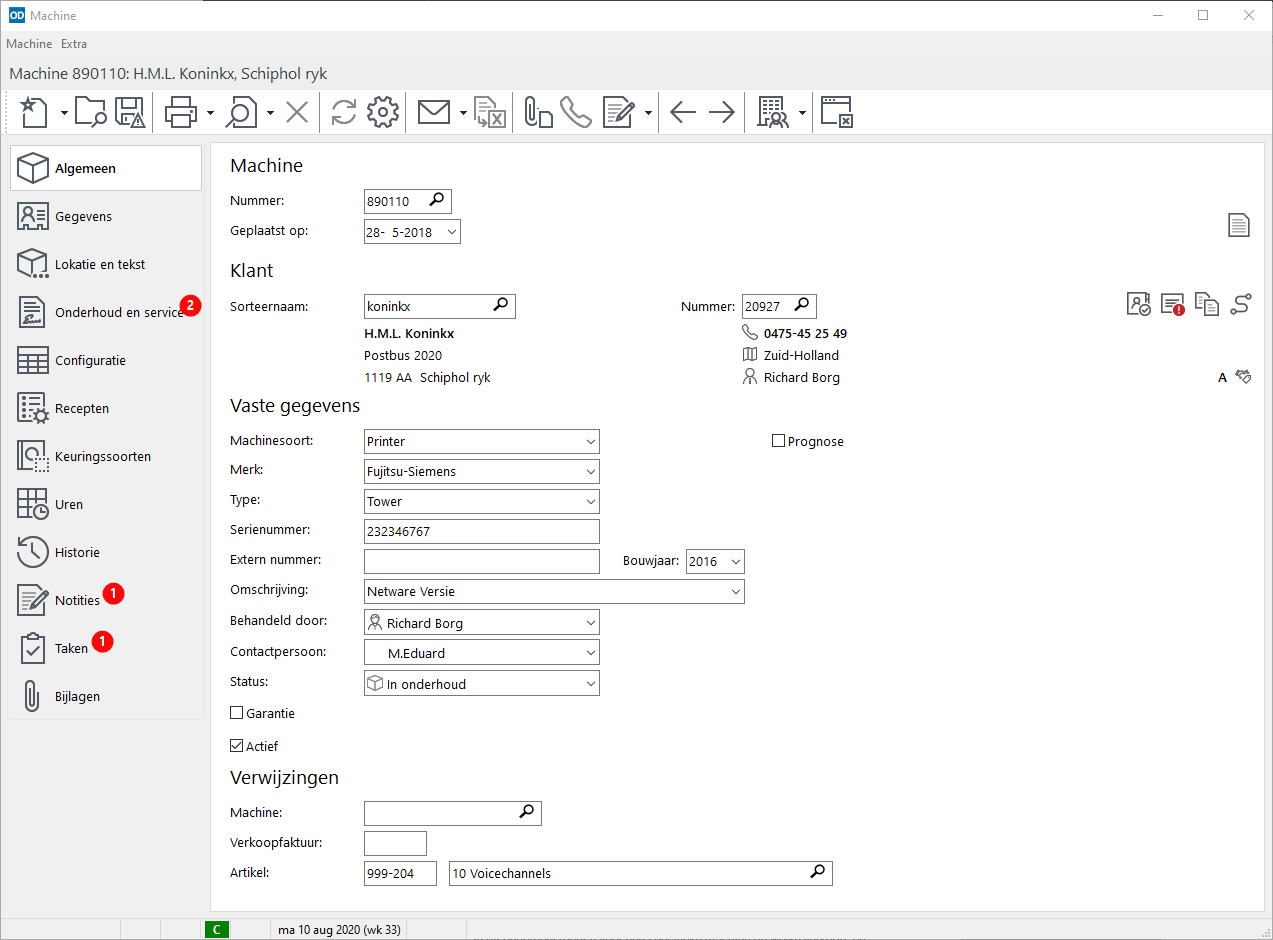Open the Historie section
The width and height of the screenshot is (1273, 940).
click(77, 552)
